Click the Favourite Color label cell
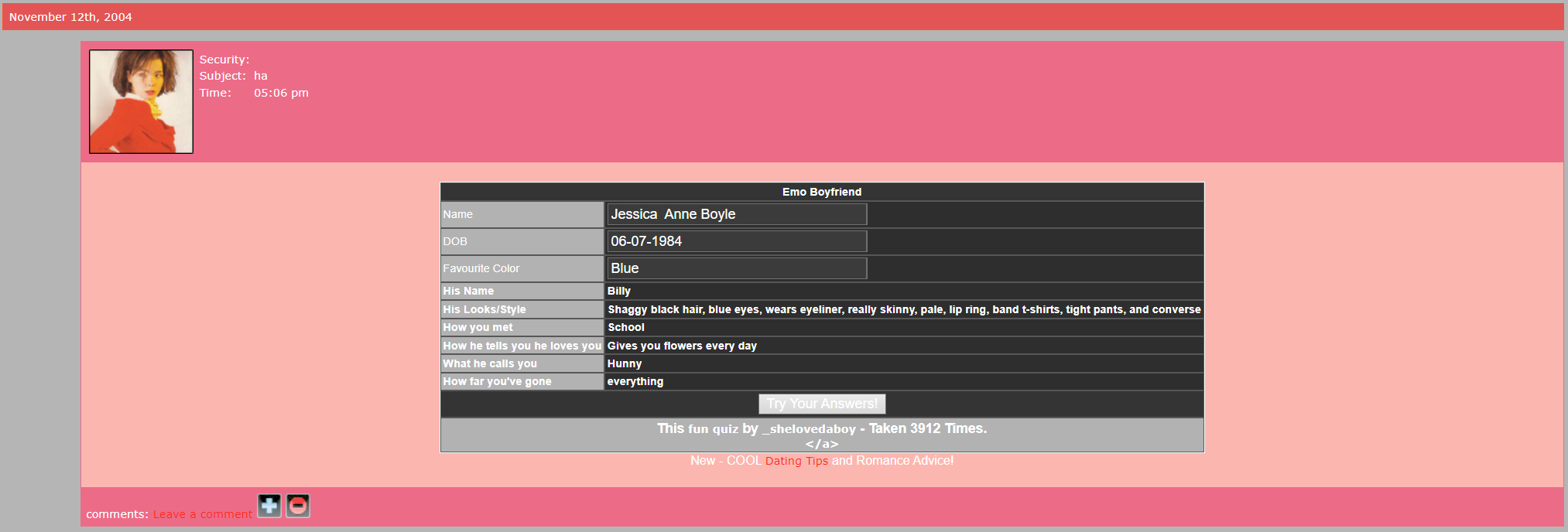Screen dimensions: 1568x532 point(522,268)
